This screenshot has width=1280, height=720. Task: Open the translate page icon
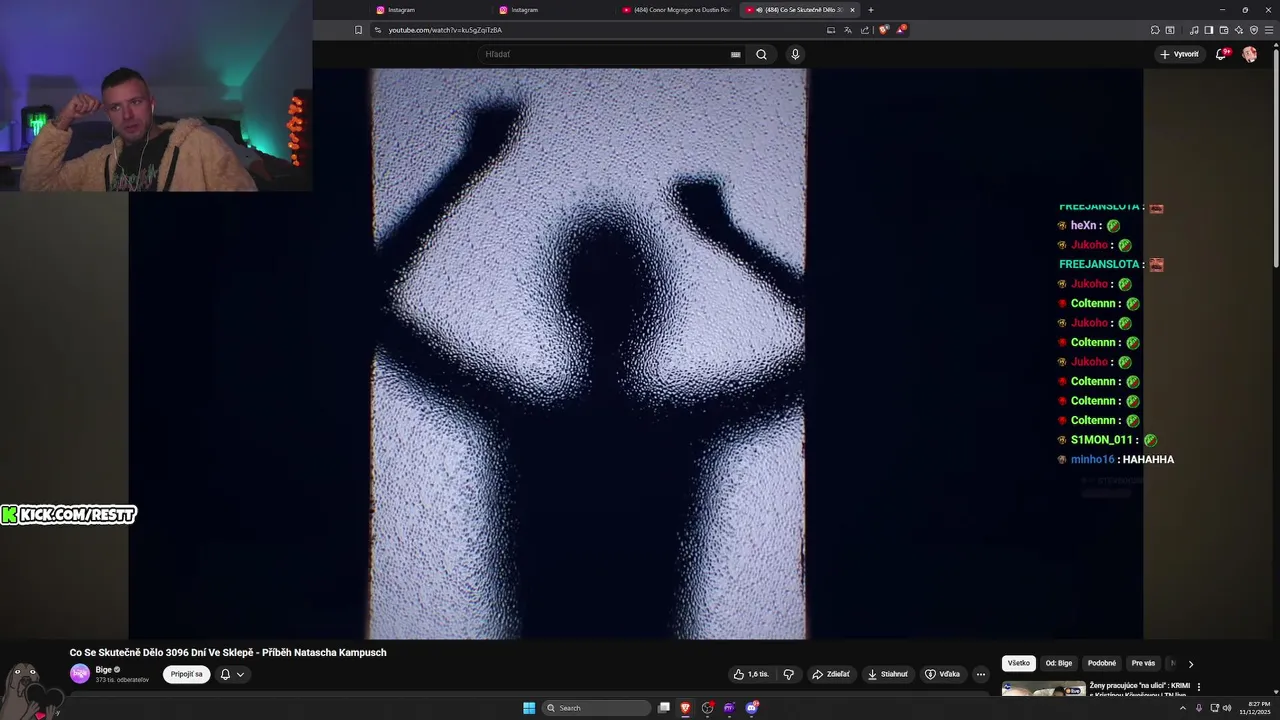tap(848, 30)
